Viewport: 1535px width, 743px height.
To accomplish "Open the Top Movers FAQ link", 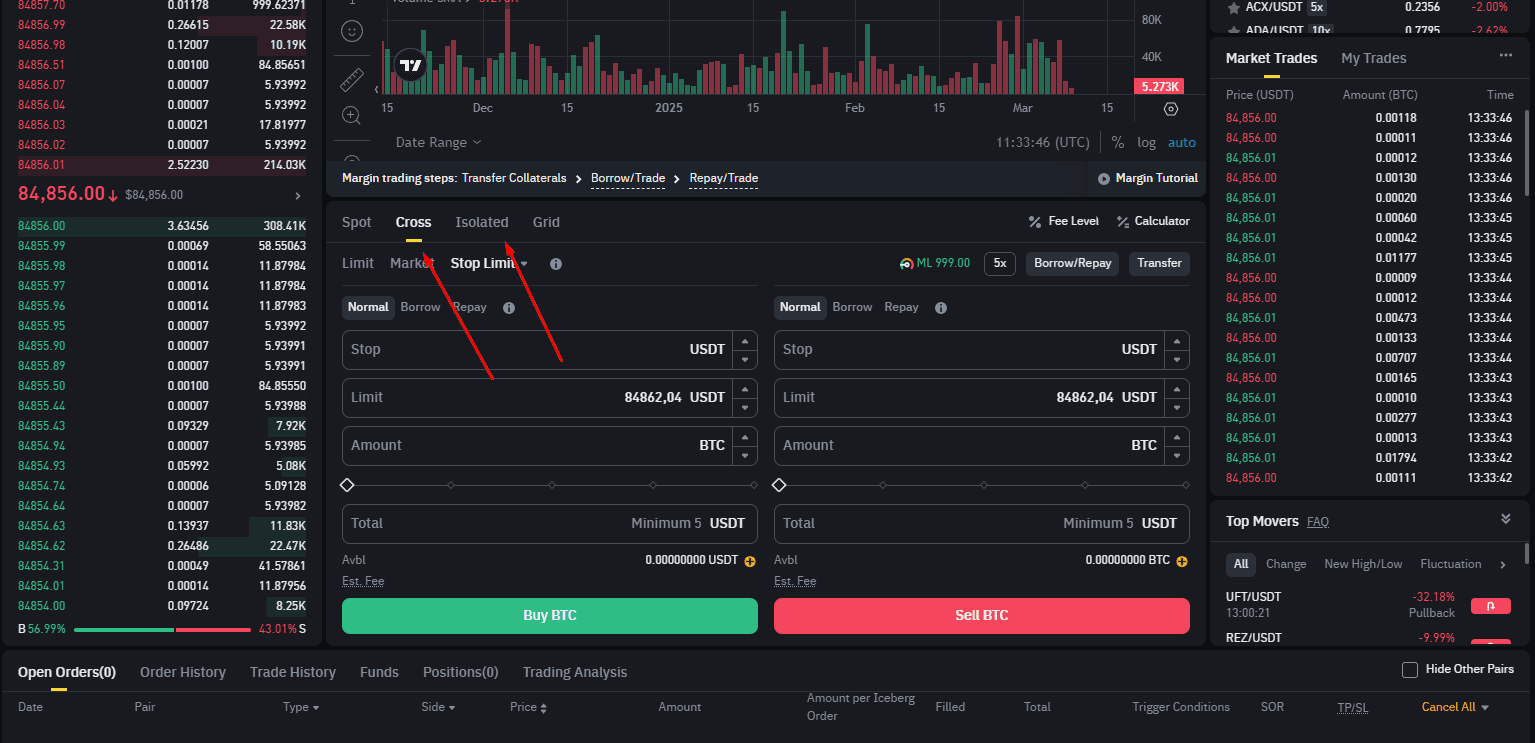I will click(1318, 522).
